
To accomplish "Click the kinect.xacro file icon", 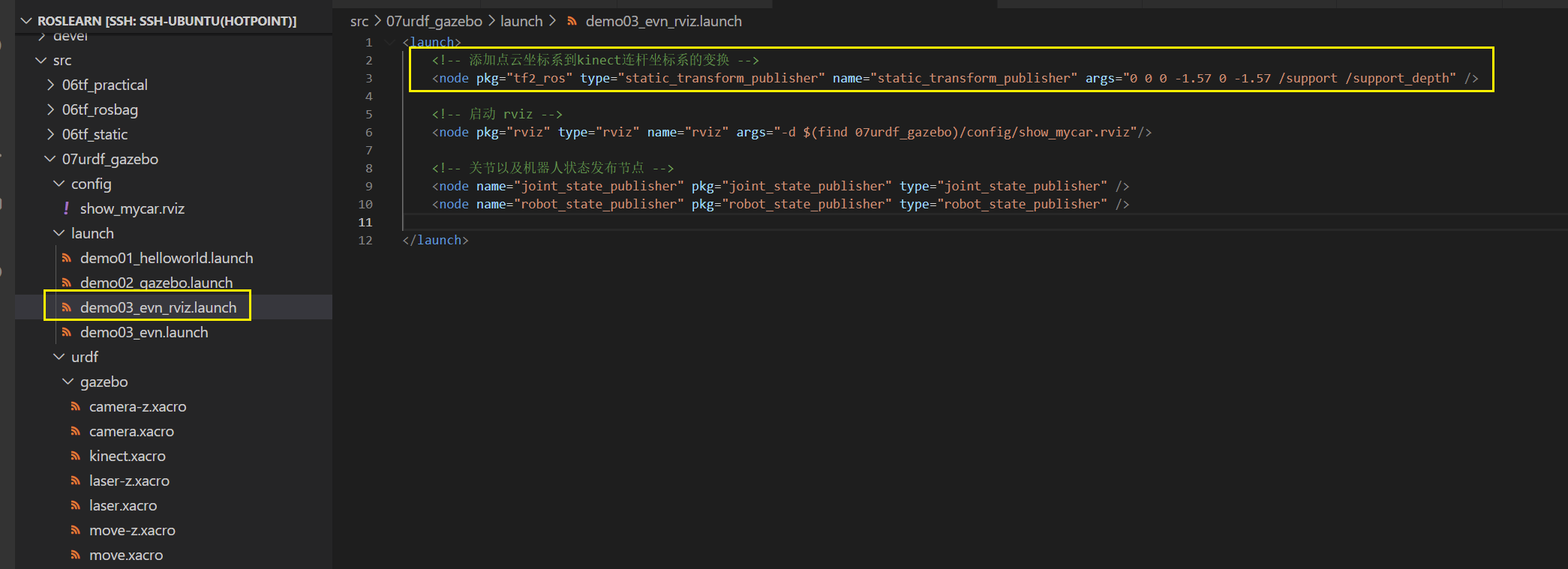I will pyautogui.click(x=76, y=456).
